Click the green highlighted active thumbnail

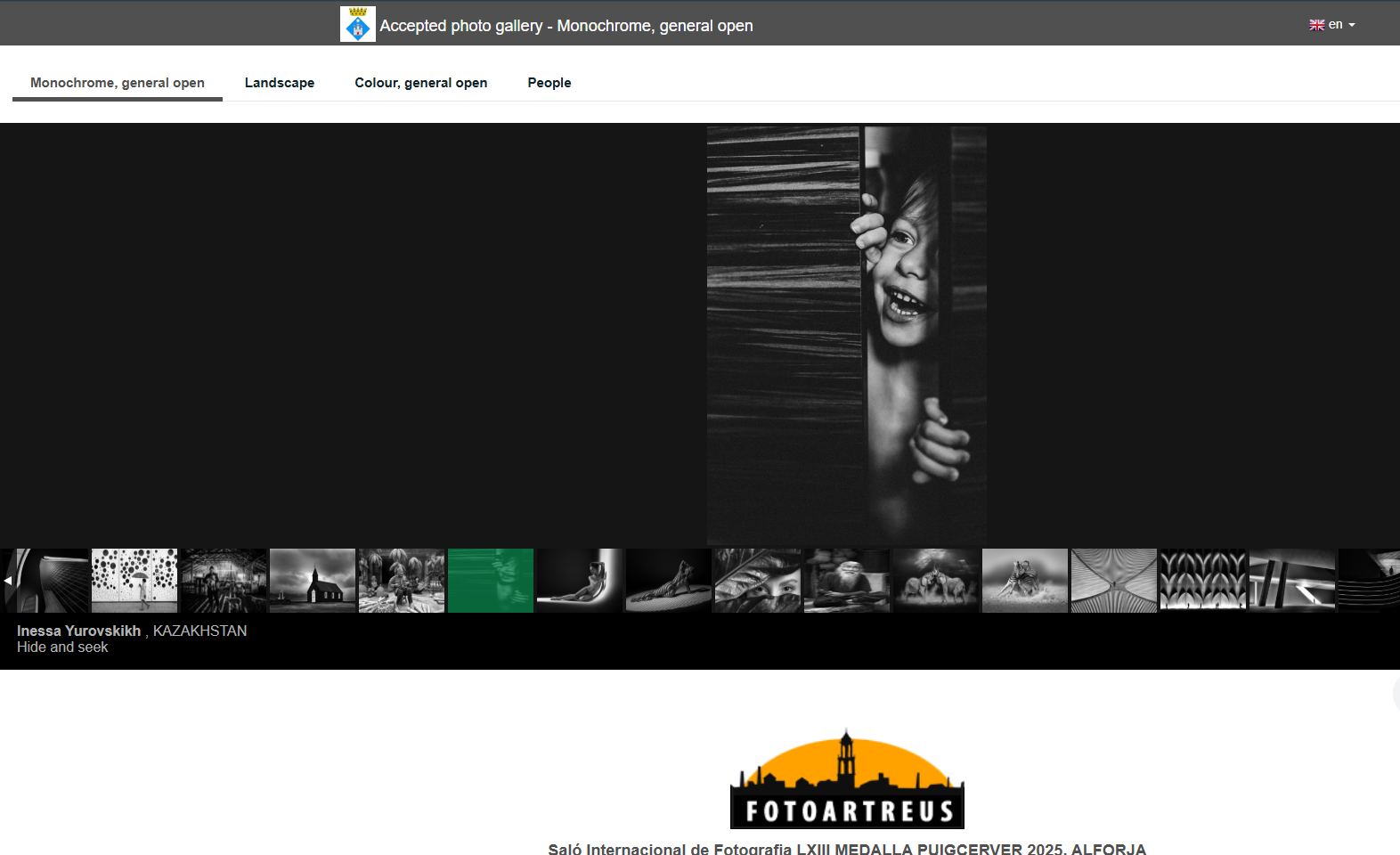[491, 581]
